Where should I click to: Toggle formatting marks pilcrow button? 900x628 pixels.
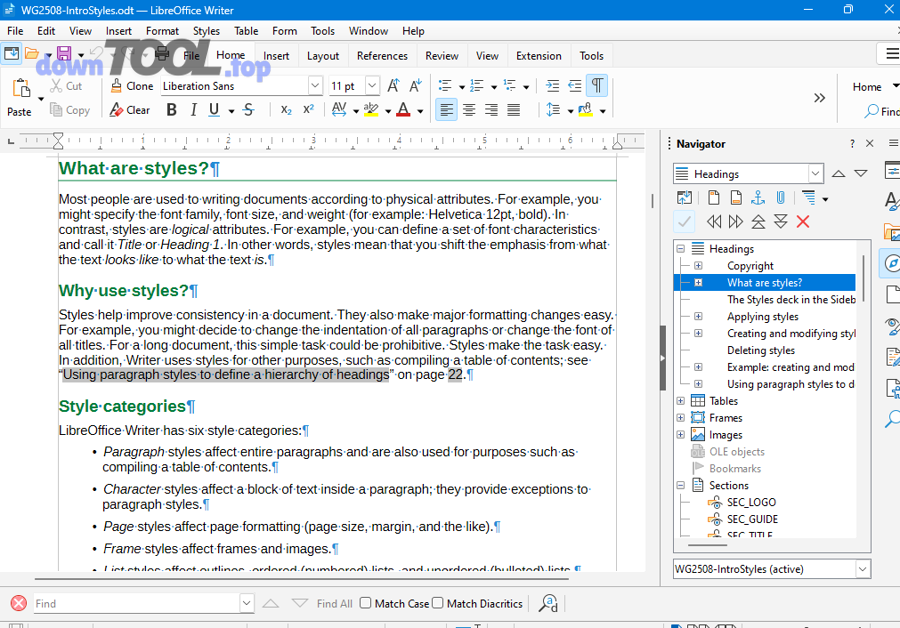coord(597,86)
